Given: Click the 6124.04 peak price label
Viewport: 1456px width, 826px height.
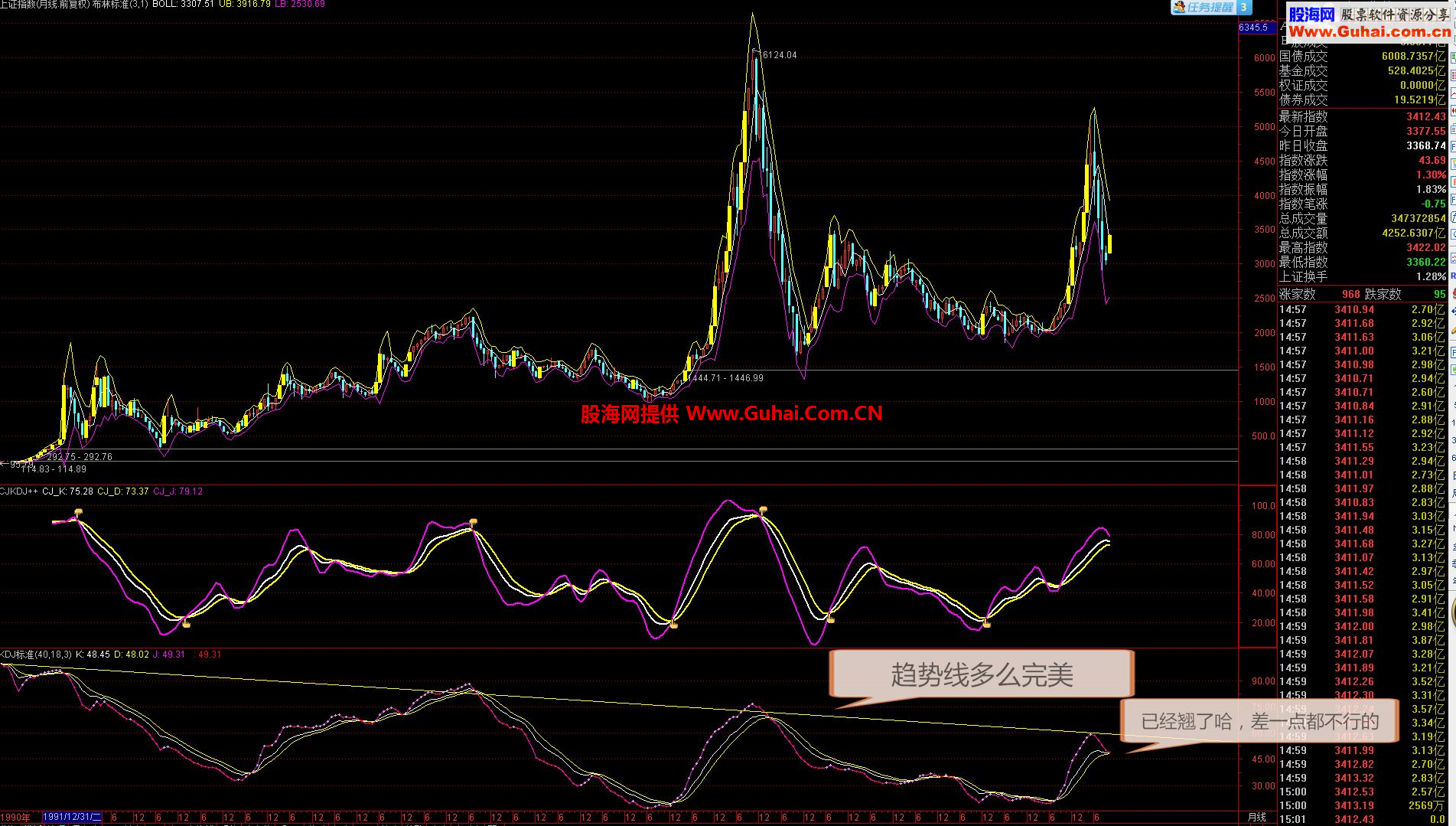Looking at the screenshot, I should tap(780, 55).
